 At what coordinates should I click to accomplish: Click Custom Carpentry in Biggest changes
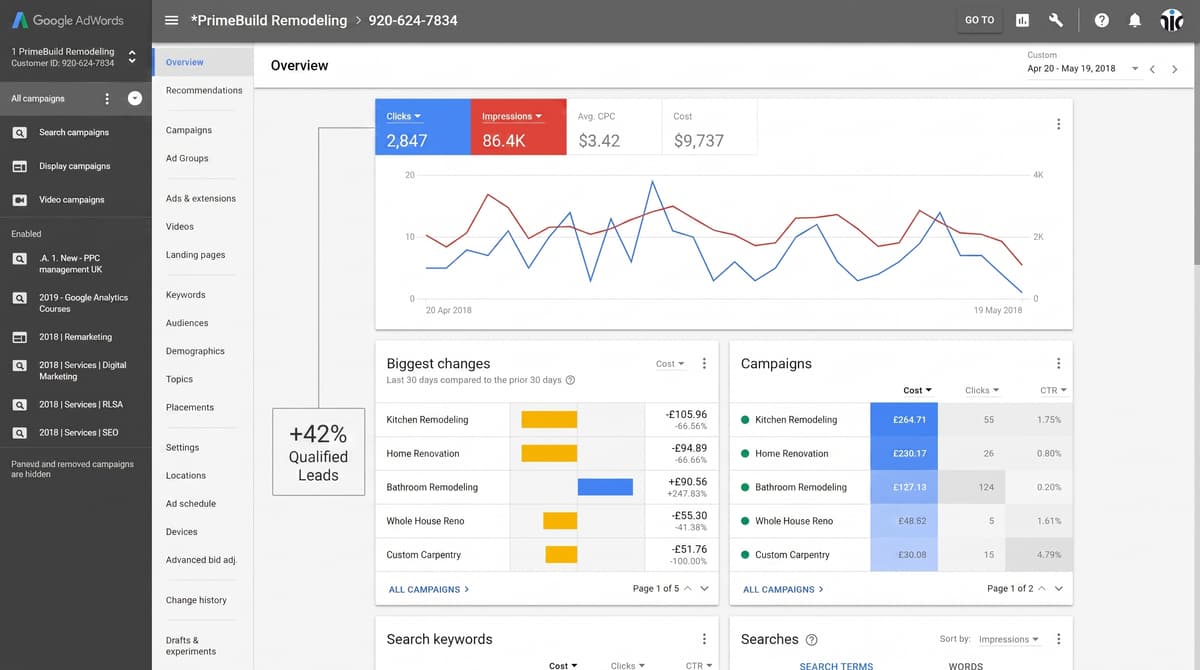[x=424, y=555]
